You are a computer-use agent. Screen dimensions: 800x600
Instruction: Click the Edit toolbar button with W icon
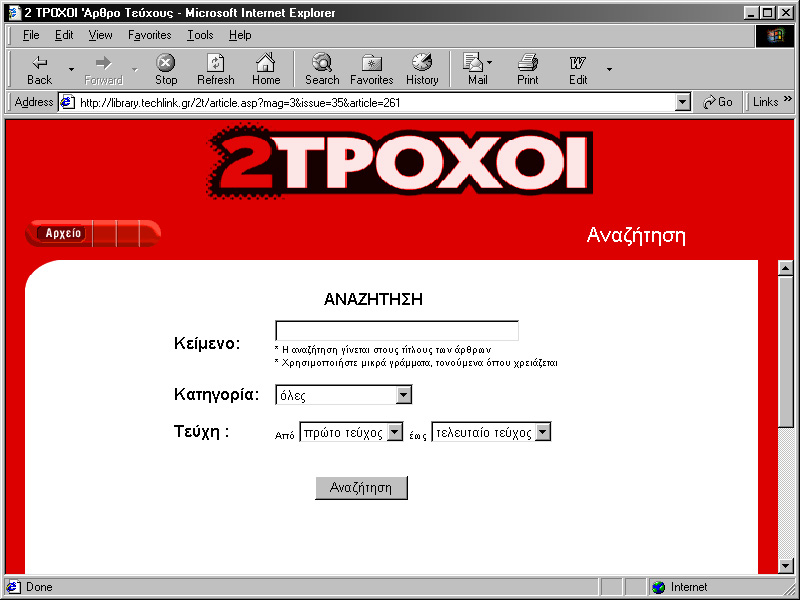pyautogui.click(x=578, y=69)
